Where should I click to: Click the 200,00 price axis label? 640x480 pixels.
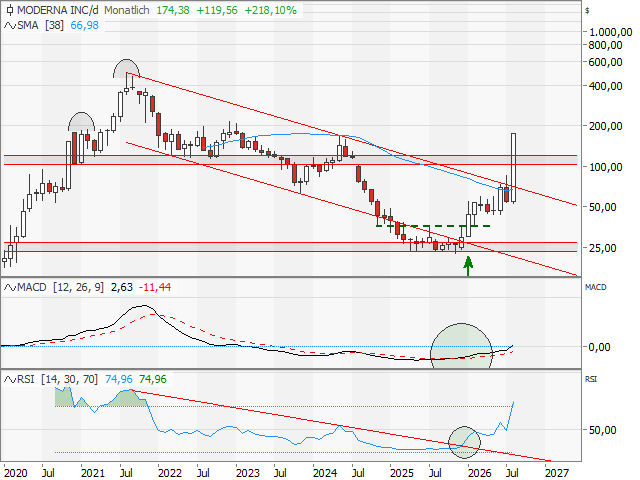(x=605, y=127)
